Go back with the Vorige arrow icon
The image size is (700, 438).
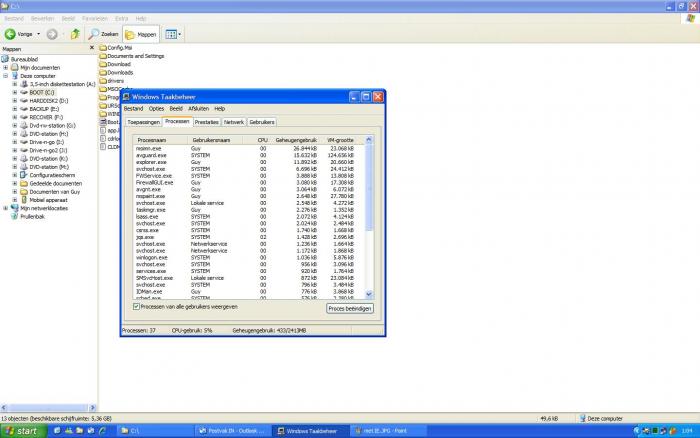coord(10,34)
